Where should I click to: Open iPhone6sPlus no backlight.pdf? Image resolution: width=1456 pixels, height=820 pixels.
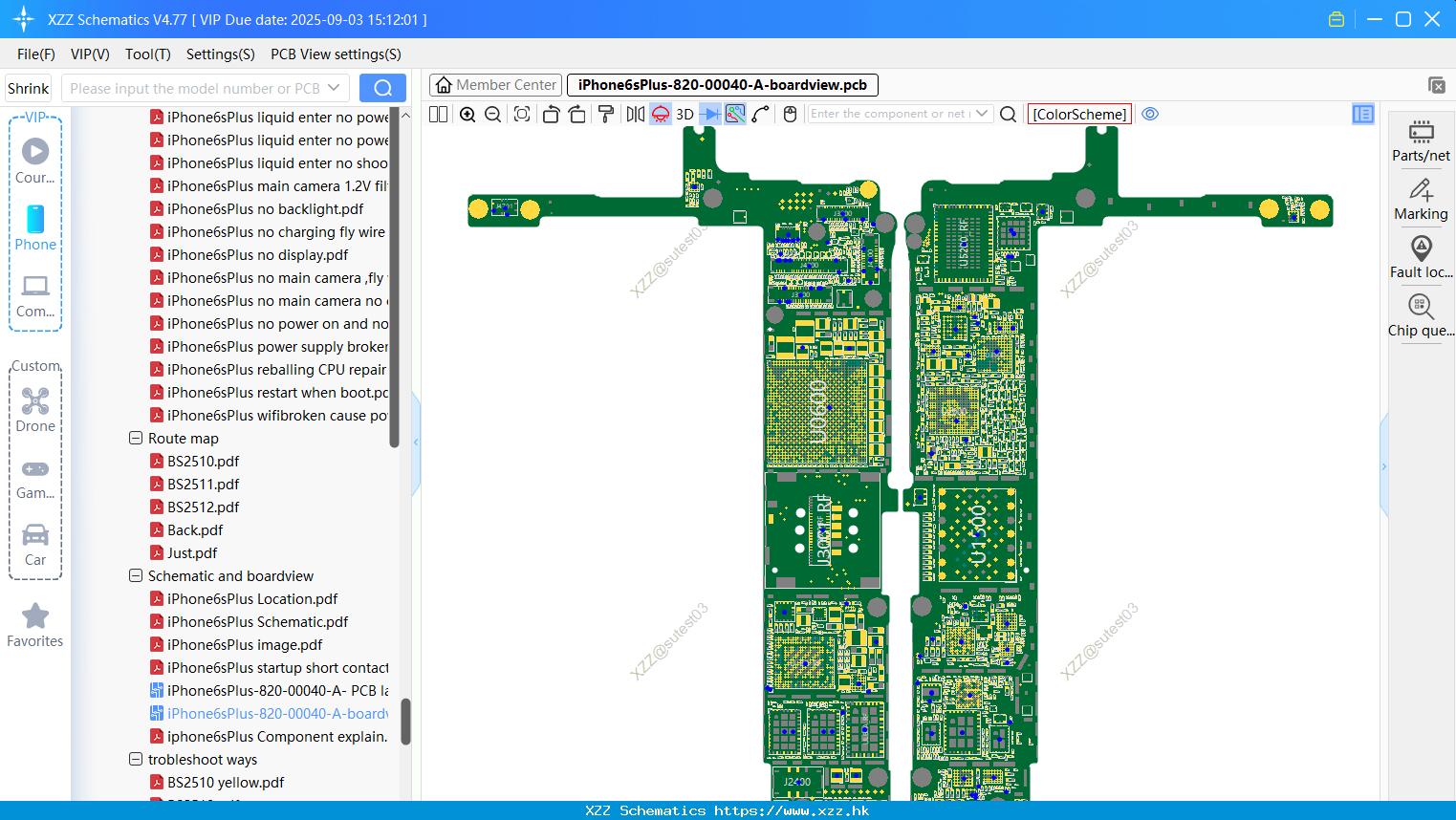click(x=265, y=208)
